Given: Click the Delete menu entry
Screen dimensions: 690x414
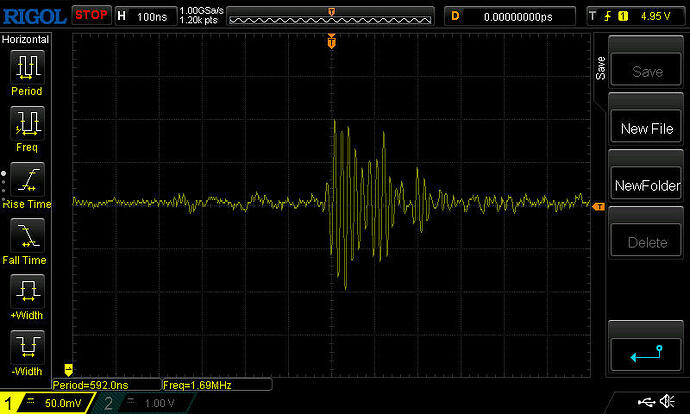Looking at the screenshot, I should (646, 240).
